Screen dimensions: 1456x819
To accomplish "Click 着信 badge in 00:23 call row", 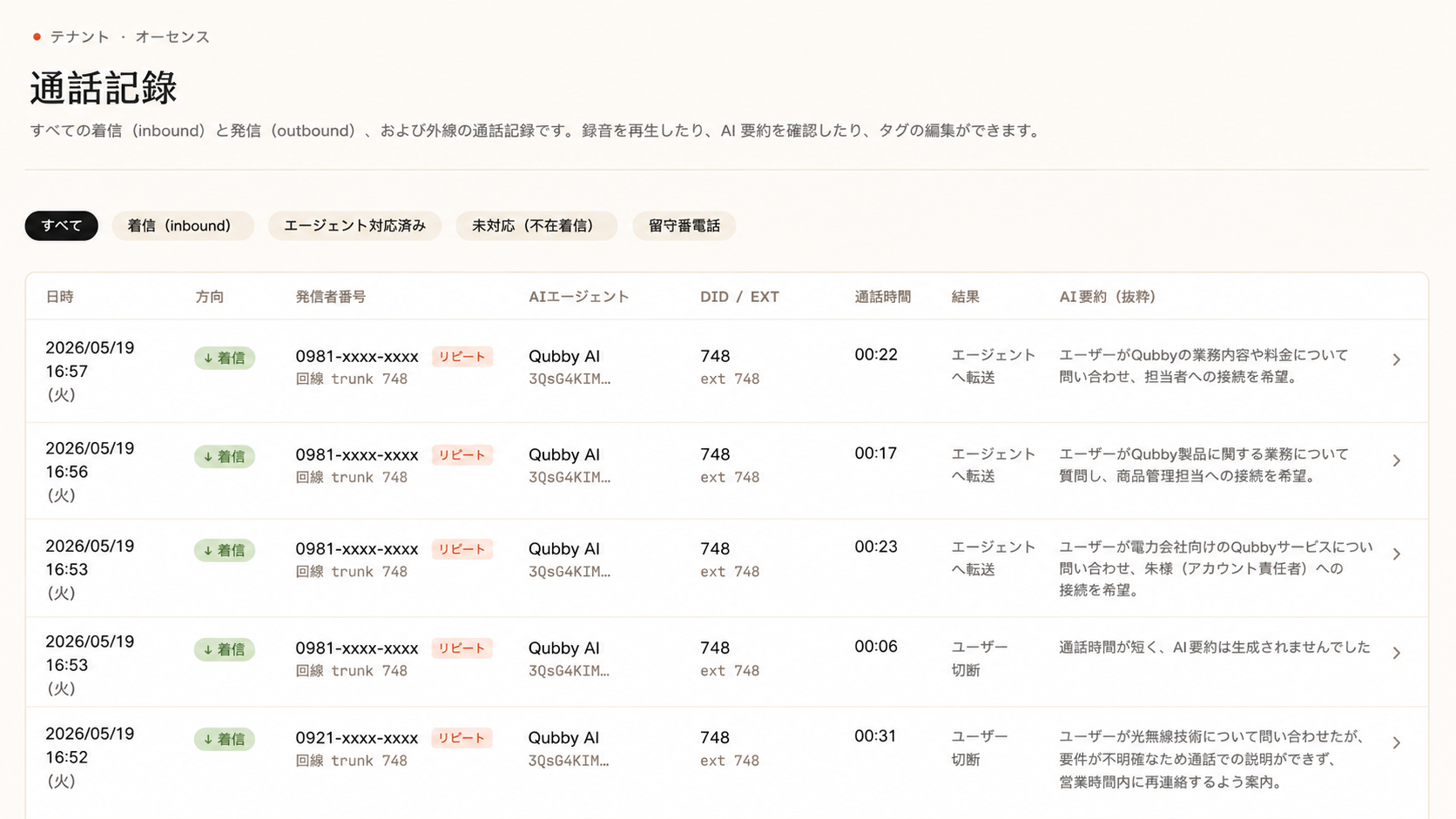I will [x=225, y=550].
